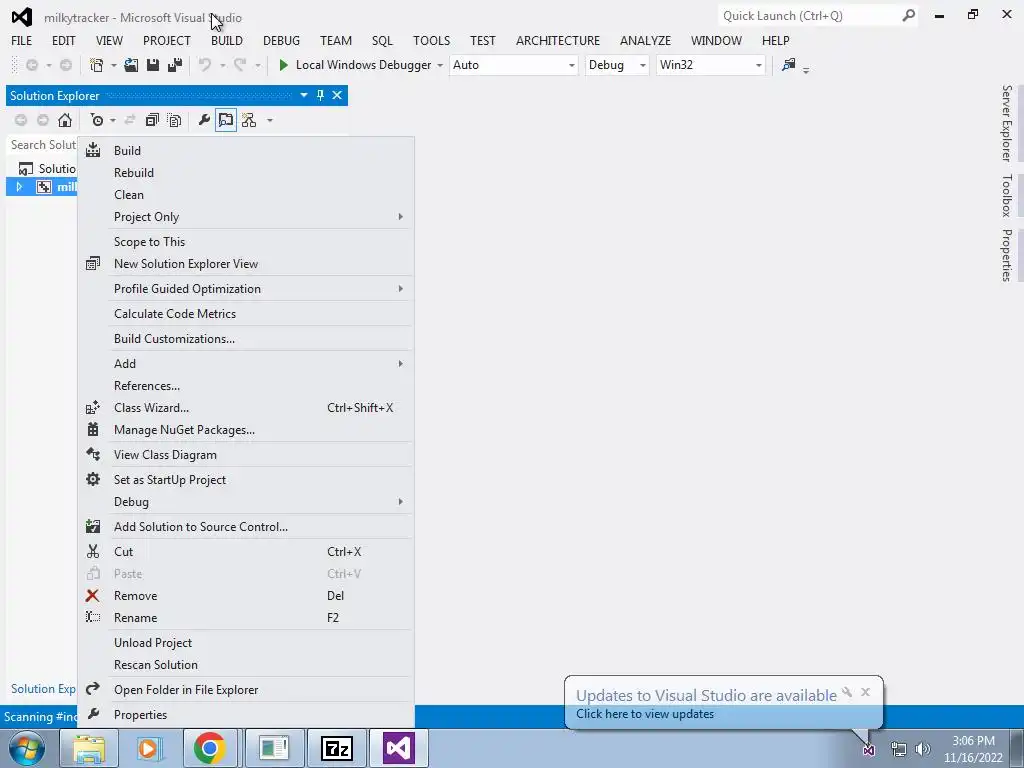Open 7-Zip from the Windows taskbar

[337, 748]
